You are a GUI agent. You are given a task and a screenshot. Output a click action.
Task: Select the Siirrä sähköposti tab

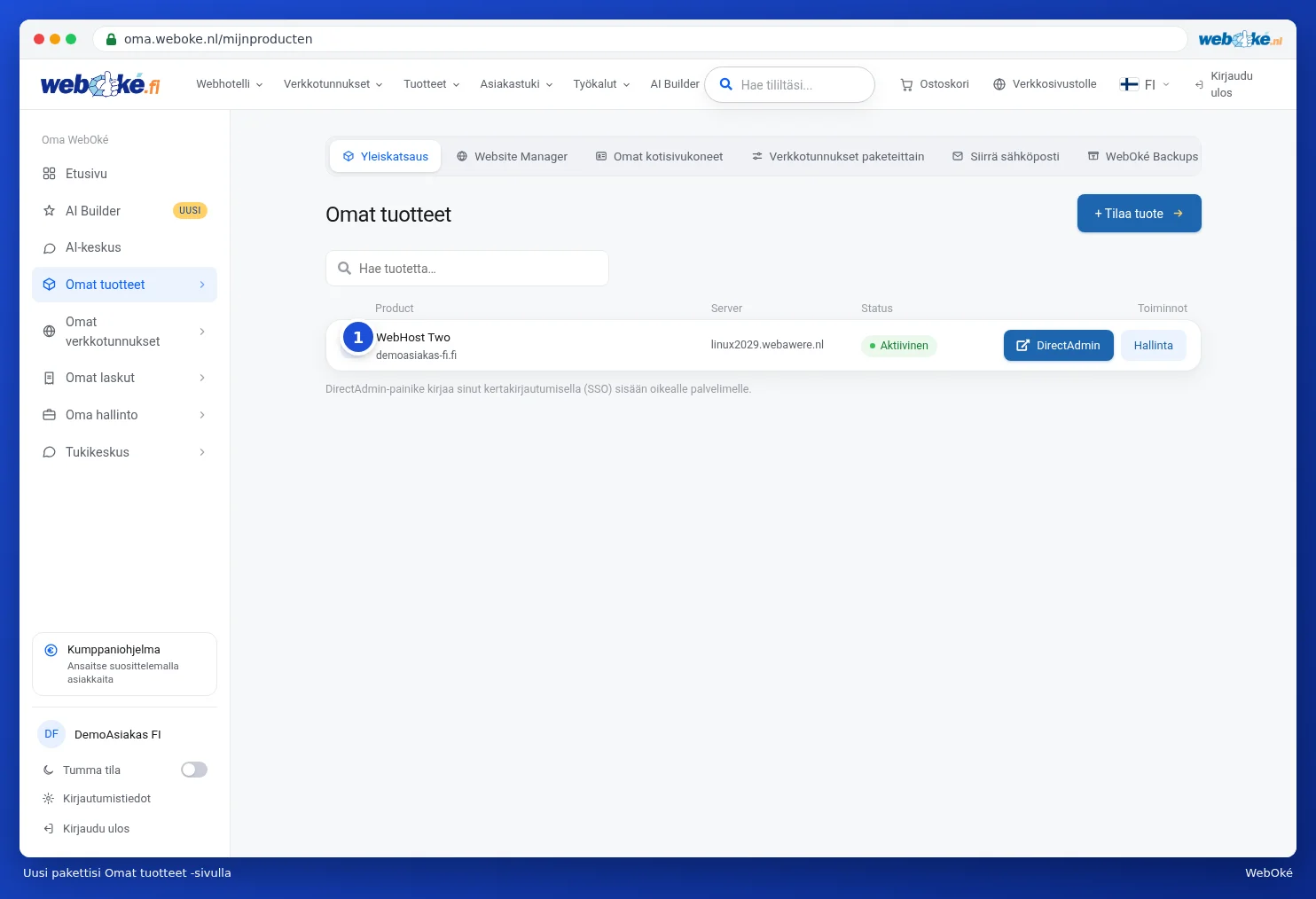click(x=1006, y=156)
